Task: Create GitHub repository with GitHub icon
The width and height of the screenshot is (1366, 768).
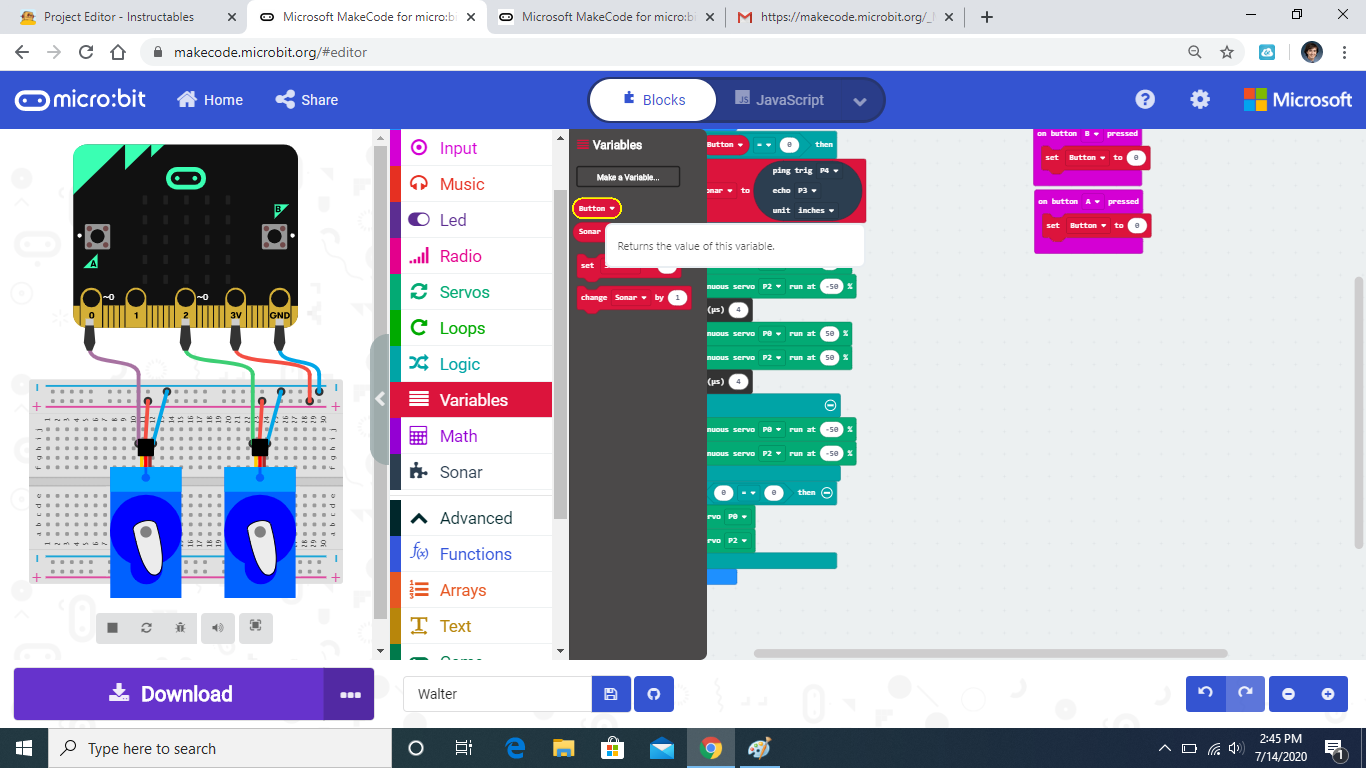Action: [654, 694]
